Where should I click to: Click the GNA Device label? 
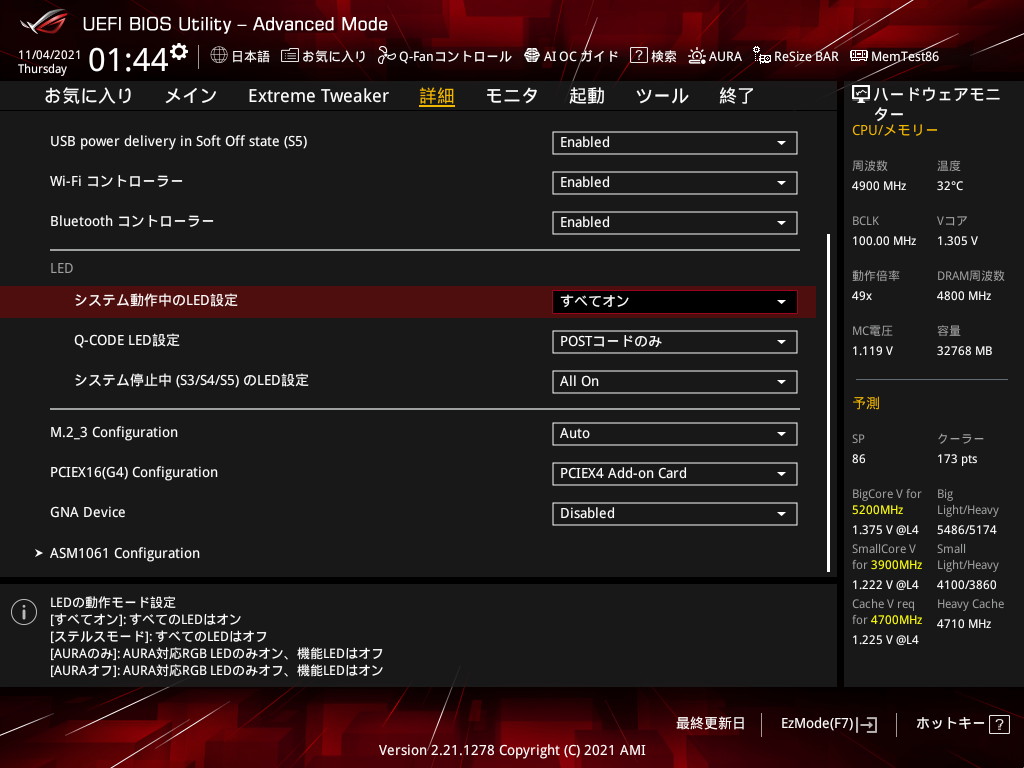click(x=88, y=513)
